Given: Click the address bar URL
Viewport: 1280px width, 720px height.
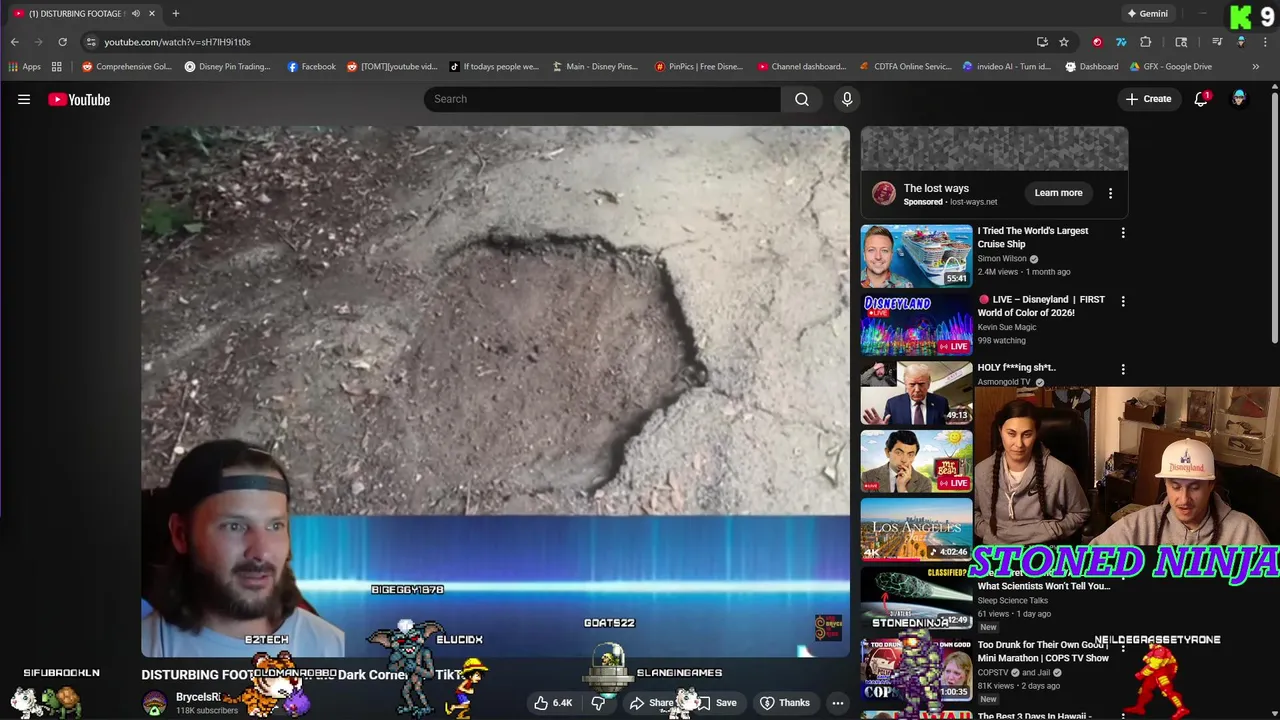Looking at the screenshot, I should click(177, 42).
